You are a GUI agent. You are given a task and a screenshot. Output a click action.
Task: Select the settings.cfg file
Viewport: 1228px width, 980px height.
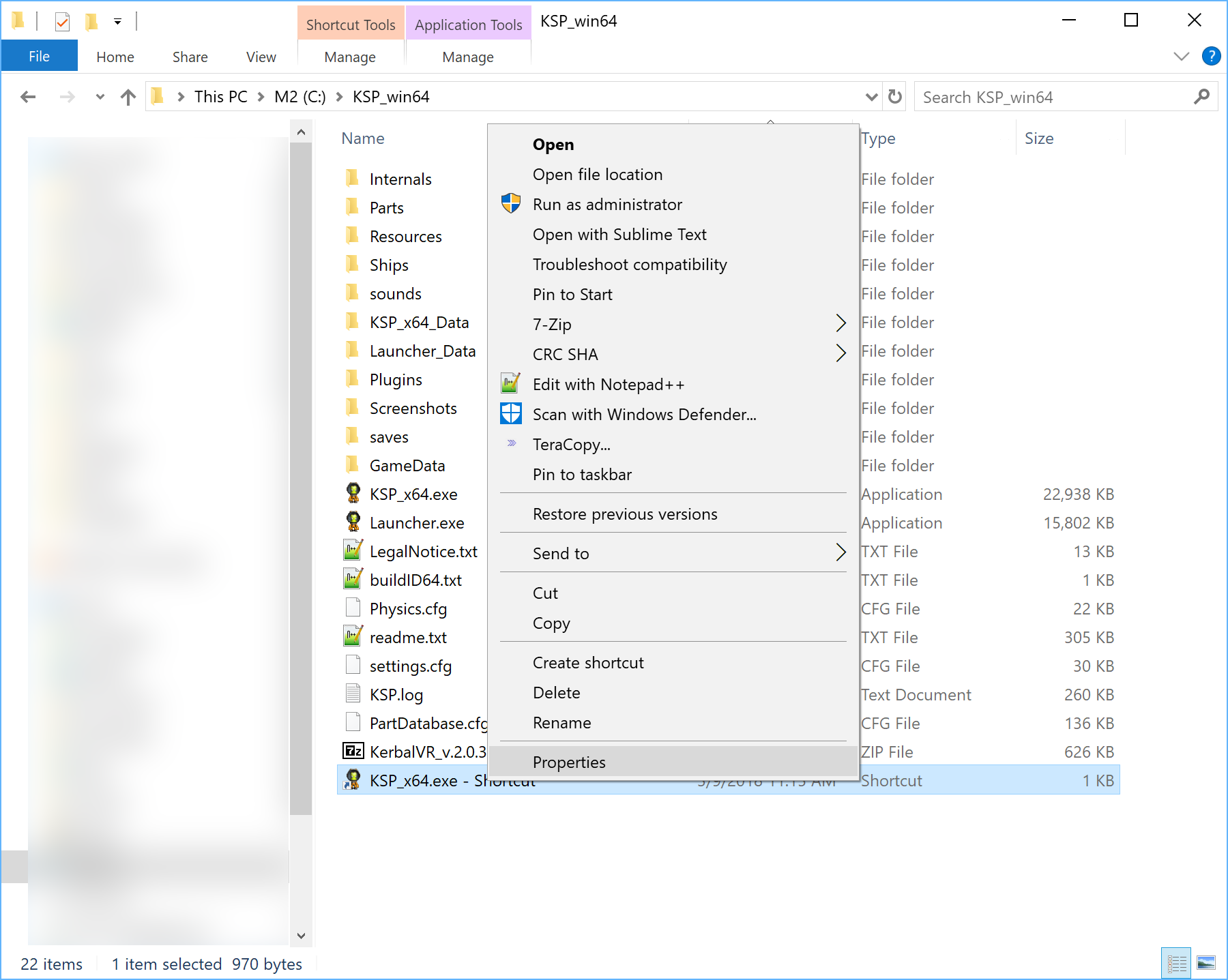pyautogui.click(x=411, y=666)
